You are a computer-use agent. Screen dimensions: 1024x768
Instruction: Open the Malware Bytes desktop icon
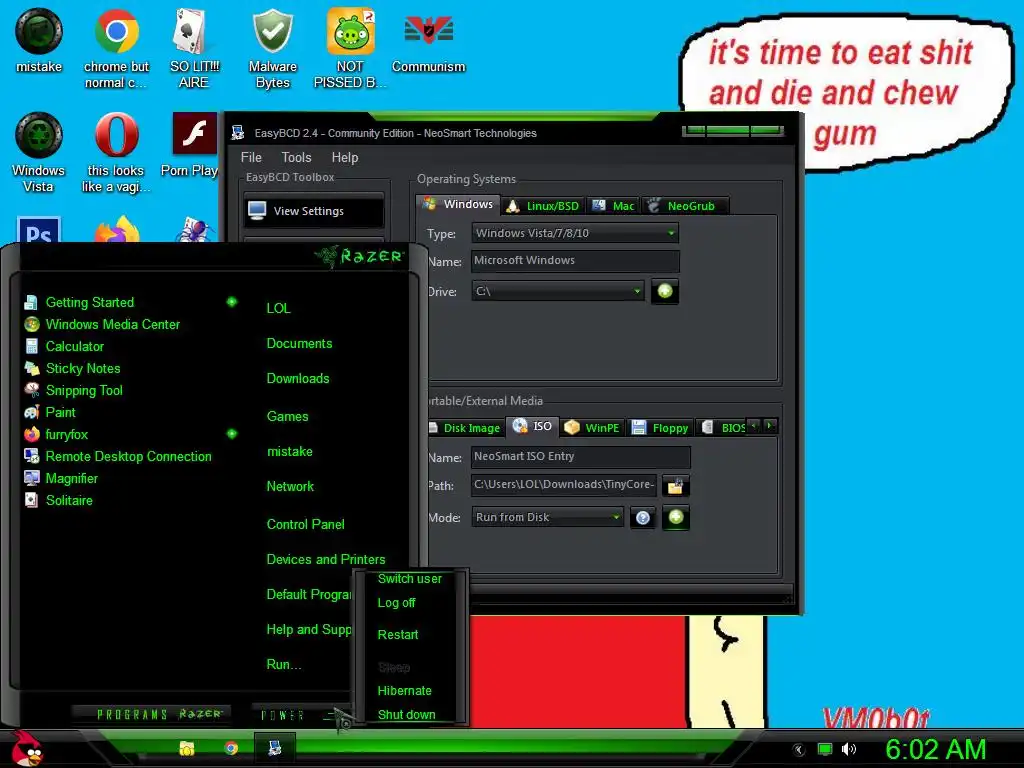[x=272, y=48]
